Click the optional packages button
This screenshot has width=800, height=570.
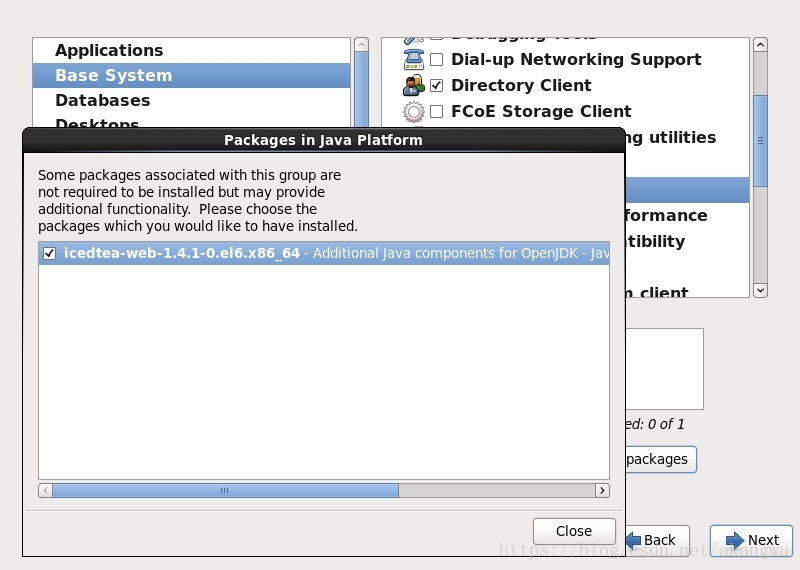pos(660,459)
